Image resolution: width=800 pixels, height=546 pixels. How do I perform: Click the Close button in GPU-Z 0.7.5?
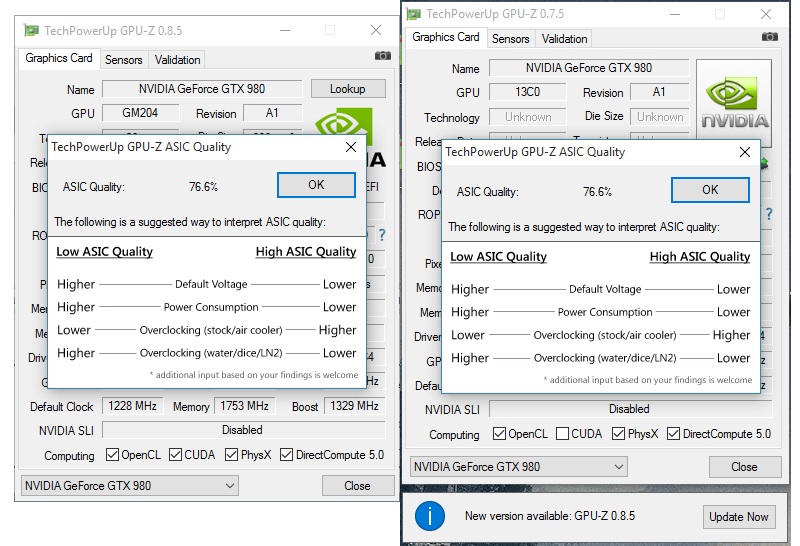(x=745, y=466)
